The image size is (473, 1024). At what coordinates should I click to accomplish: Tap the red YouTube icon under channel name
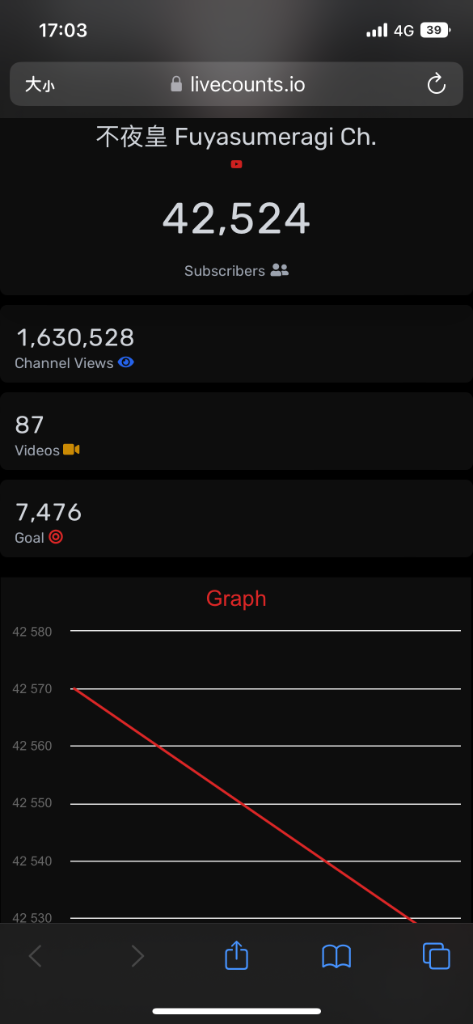[236, 165]
